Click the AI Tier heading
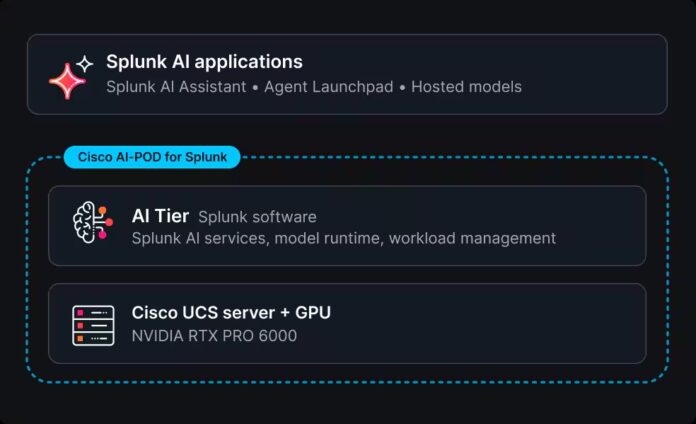The height and width of the screenshot is (424, 696). coord(160,216)
